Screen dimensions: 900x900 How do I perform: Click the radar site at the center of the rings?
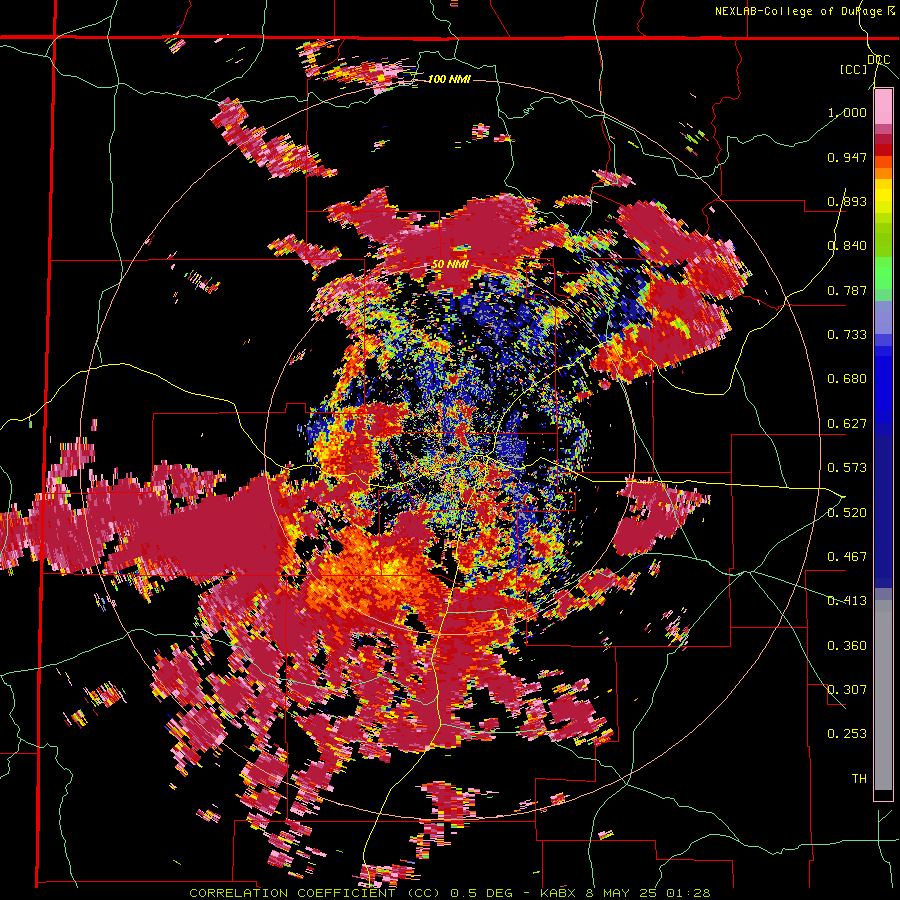coord(451,448)
